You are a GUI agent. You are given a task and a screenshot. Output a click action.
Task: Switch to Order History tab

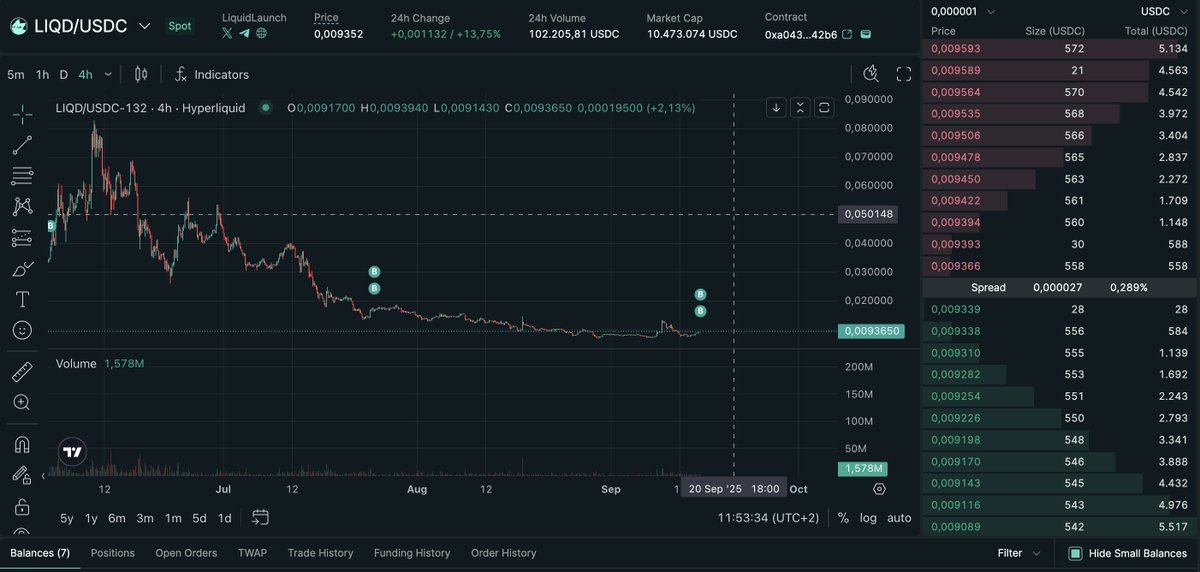(503, 553)
